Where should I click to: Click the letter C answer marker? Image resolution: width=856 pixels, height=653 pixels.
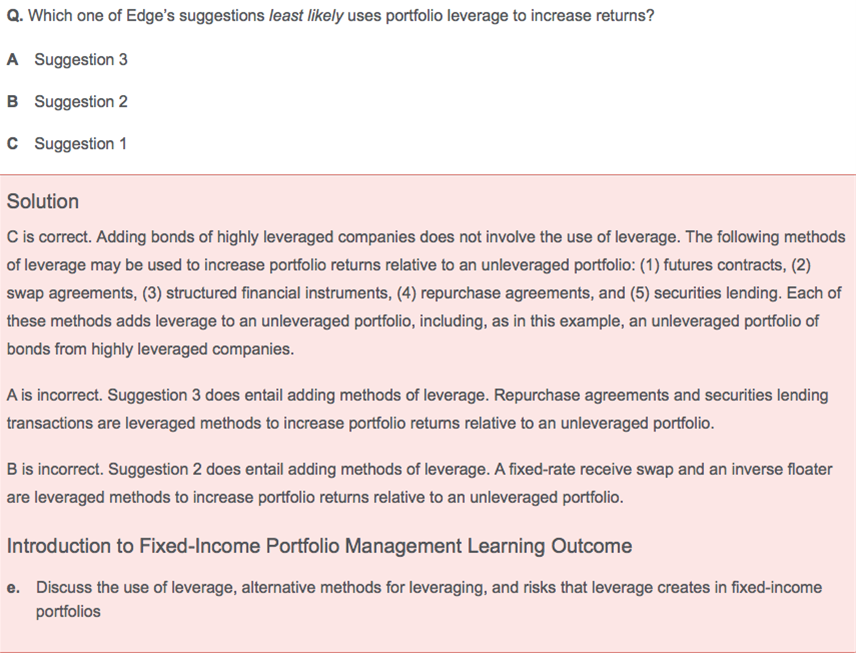[x=13, y=144]
